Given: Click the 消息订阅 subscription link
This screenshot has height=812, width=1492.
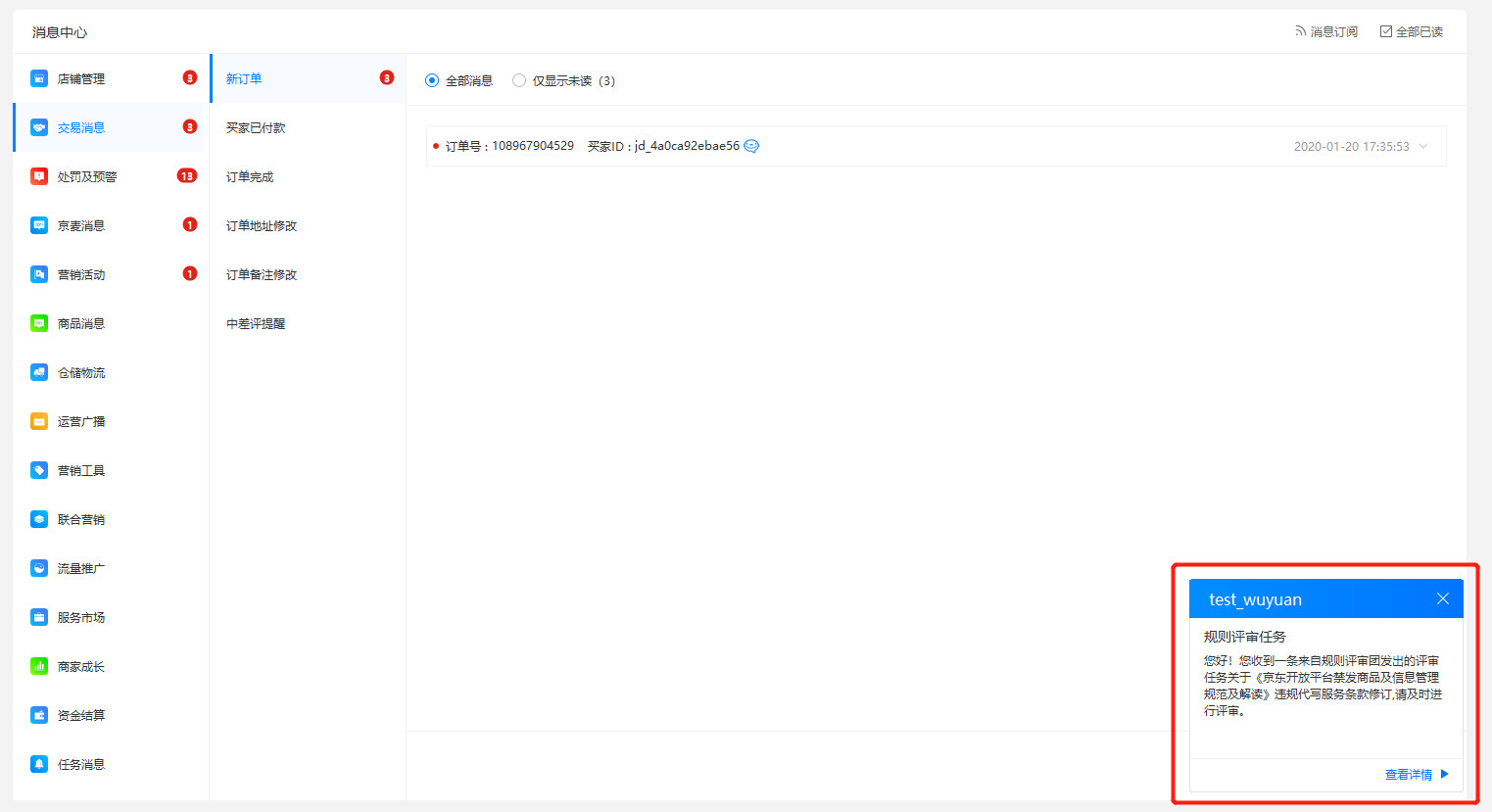Looking at the screenshot, I should pos(1326,31).
